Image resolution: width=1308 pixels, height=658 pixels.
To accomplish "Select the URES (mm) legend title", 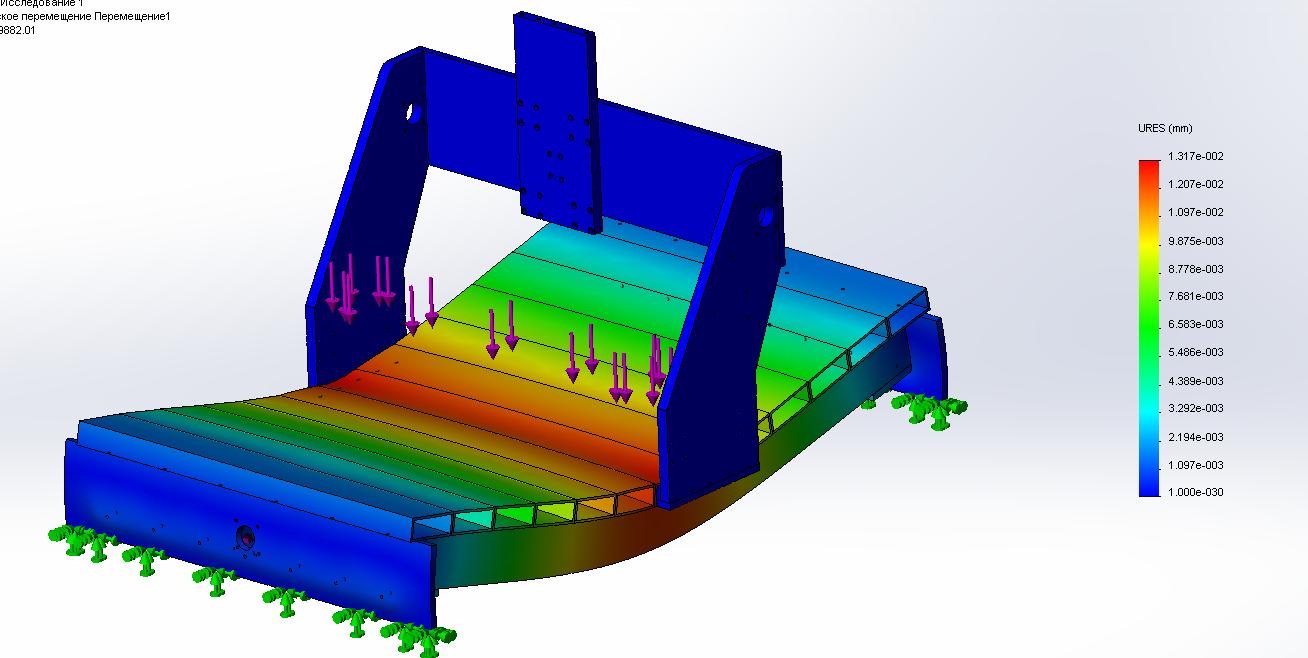I will click(x=1165, y=128).
